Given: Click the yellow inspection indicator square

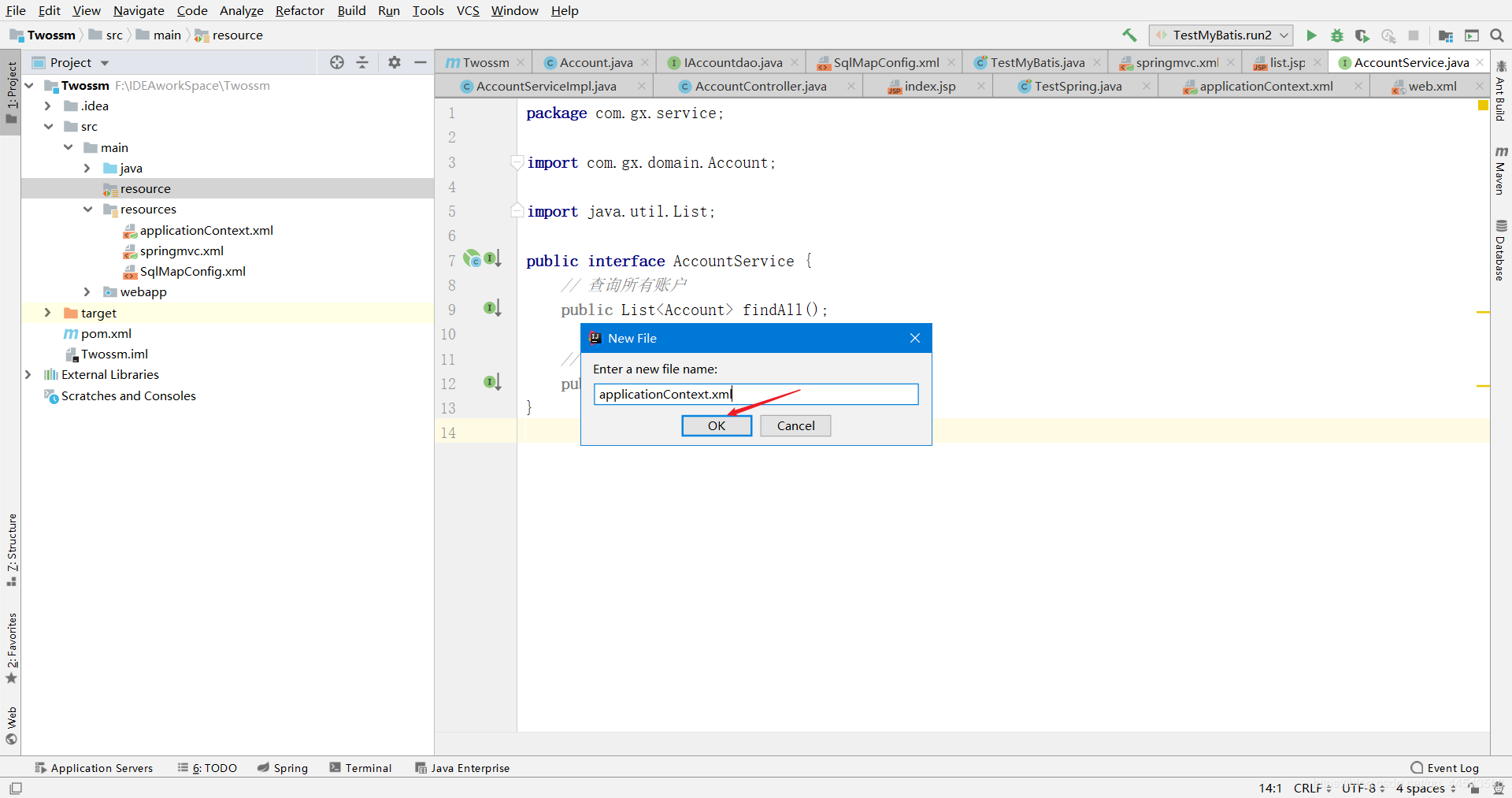Looking at the screenshot, I should click(x=1483, y=106).
